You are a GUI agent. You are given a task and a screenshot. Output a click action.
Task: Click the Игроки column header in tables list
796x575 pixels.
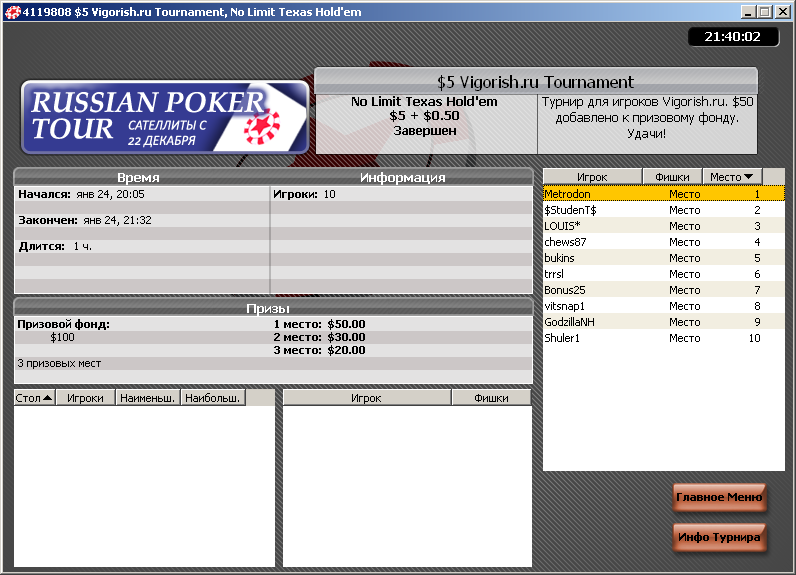pyautogui.click(x=85, y=398)
